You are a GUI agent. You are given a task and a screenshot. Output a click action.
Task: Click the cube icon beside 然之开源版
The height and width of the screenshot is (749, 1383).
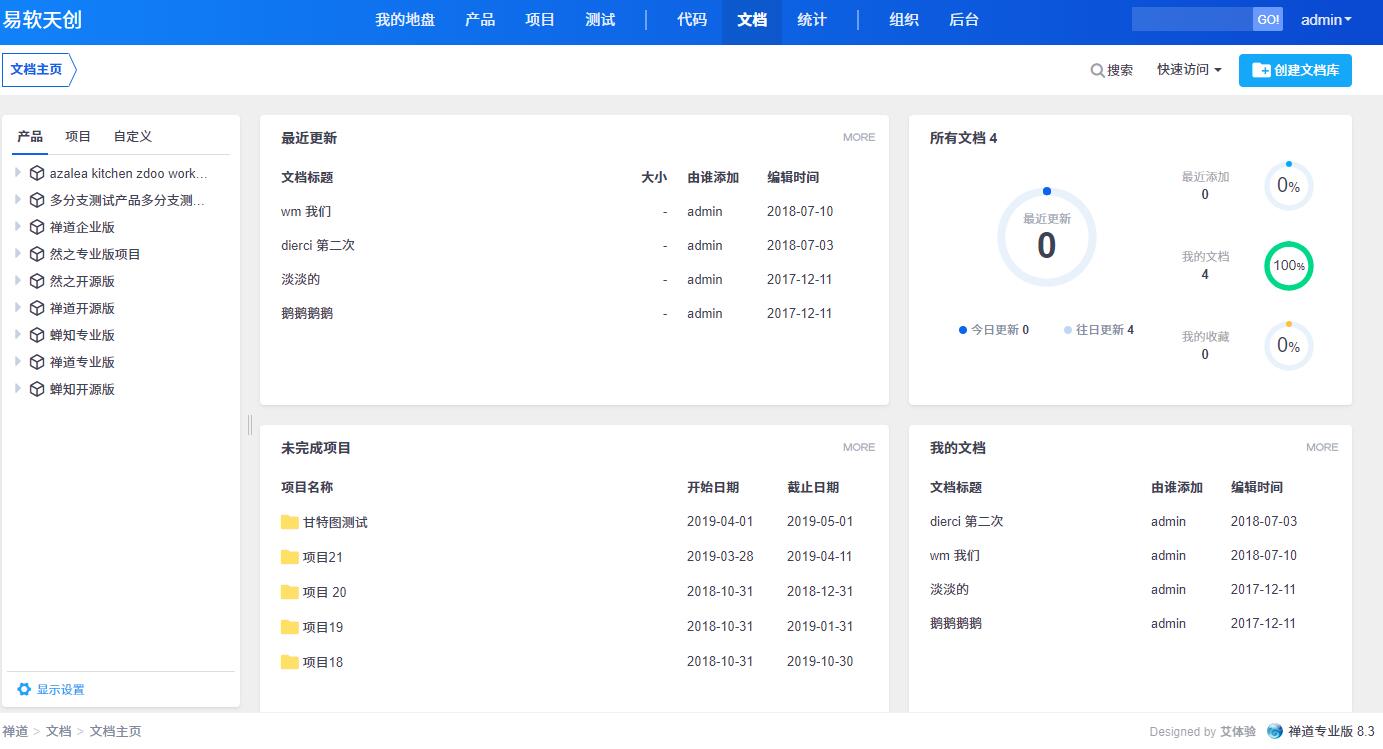37,281
